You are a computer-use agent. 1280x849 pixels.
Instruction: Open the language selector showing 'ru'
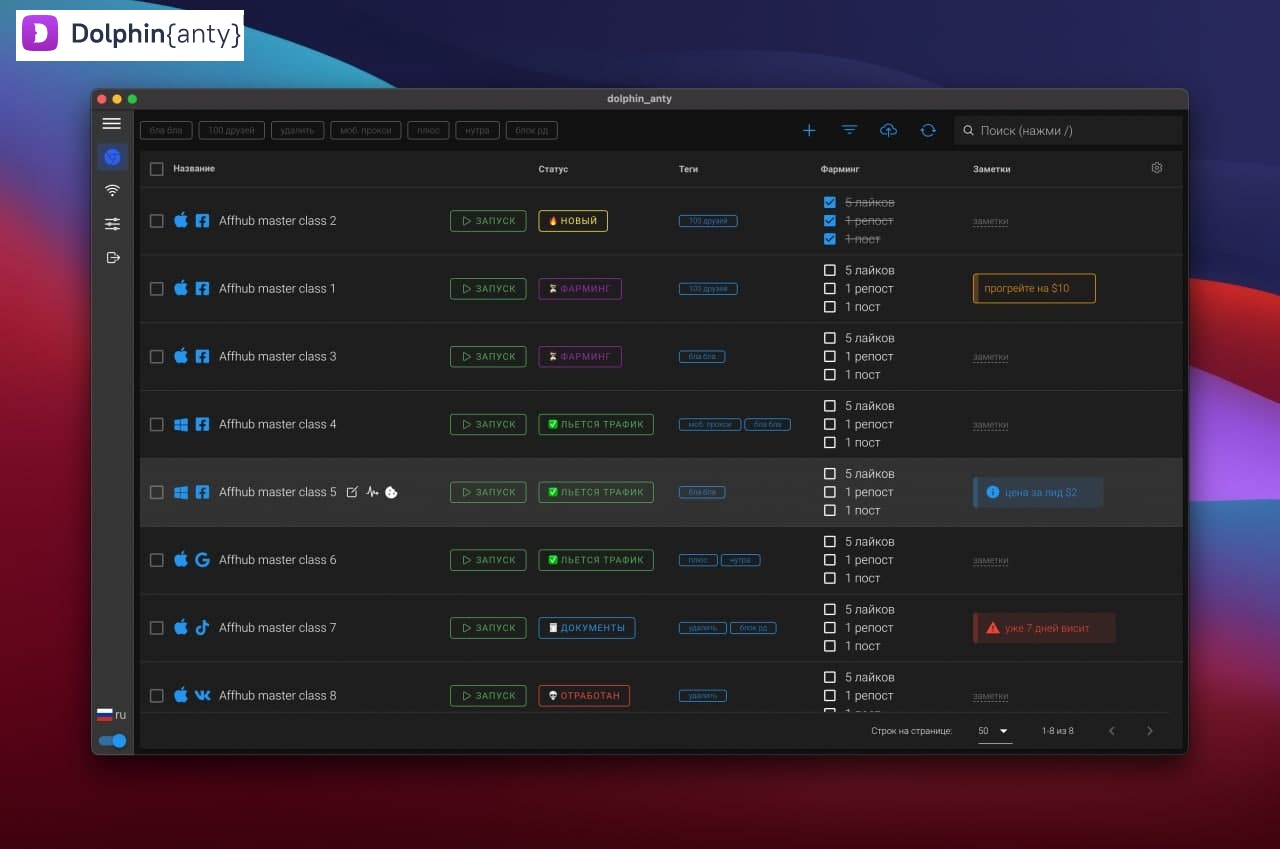click(x=111, y=714)
